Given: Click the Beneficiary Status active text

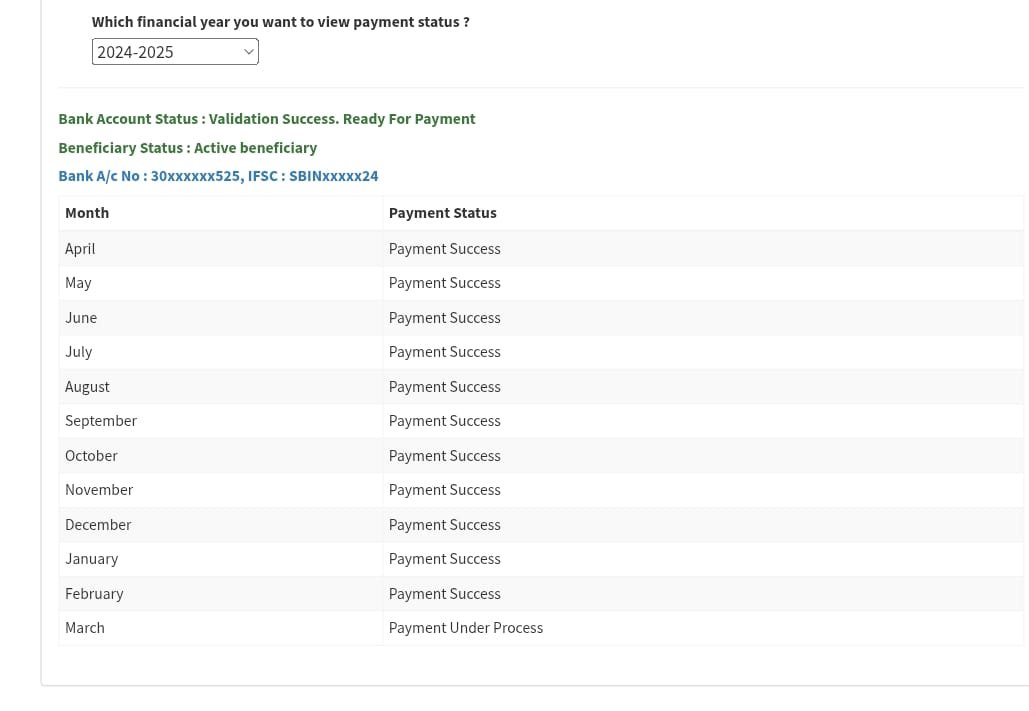Looking at the screenshot, I should [x=188, y=148].
